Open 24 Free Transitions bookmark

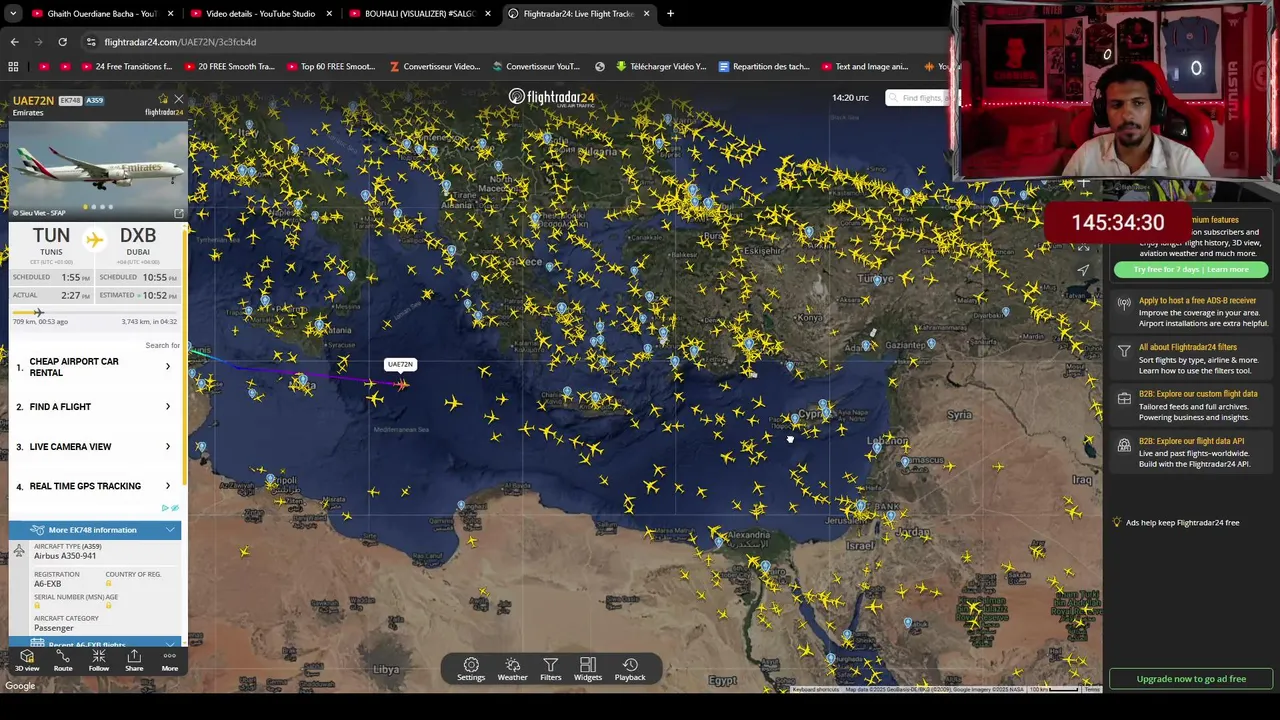pyautogui.click(x=127, y=67)
